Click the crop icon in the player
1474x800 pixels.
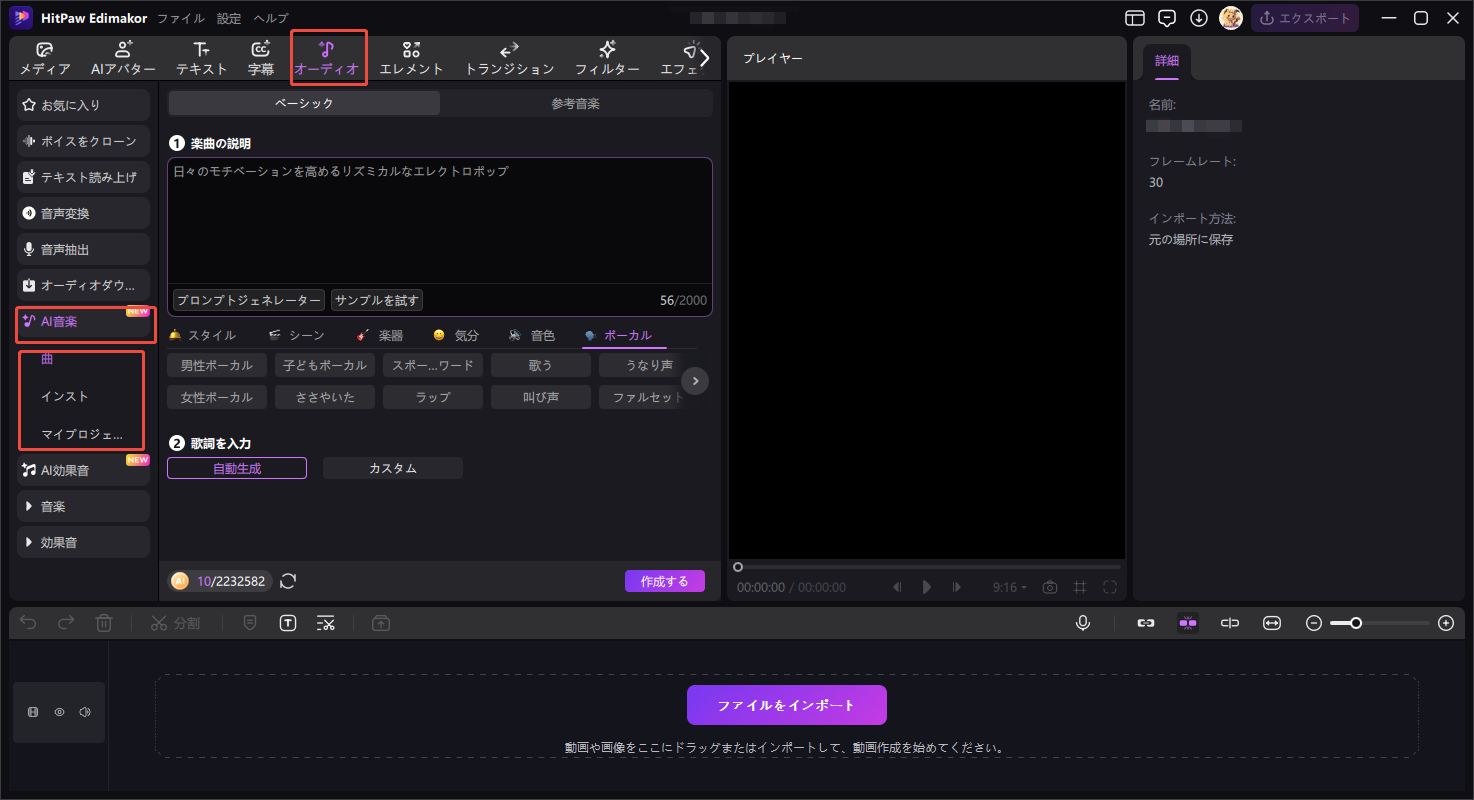1080,587
